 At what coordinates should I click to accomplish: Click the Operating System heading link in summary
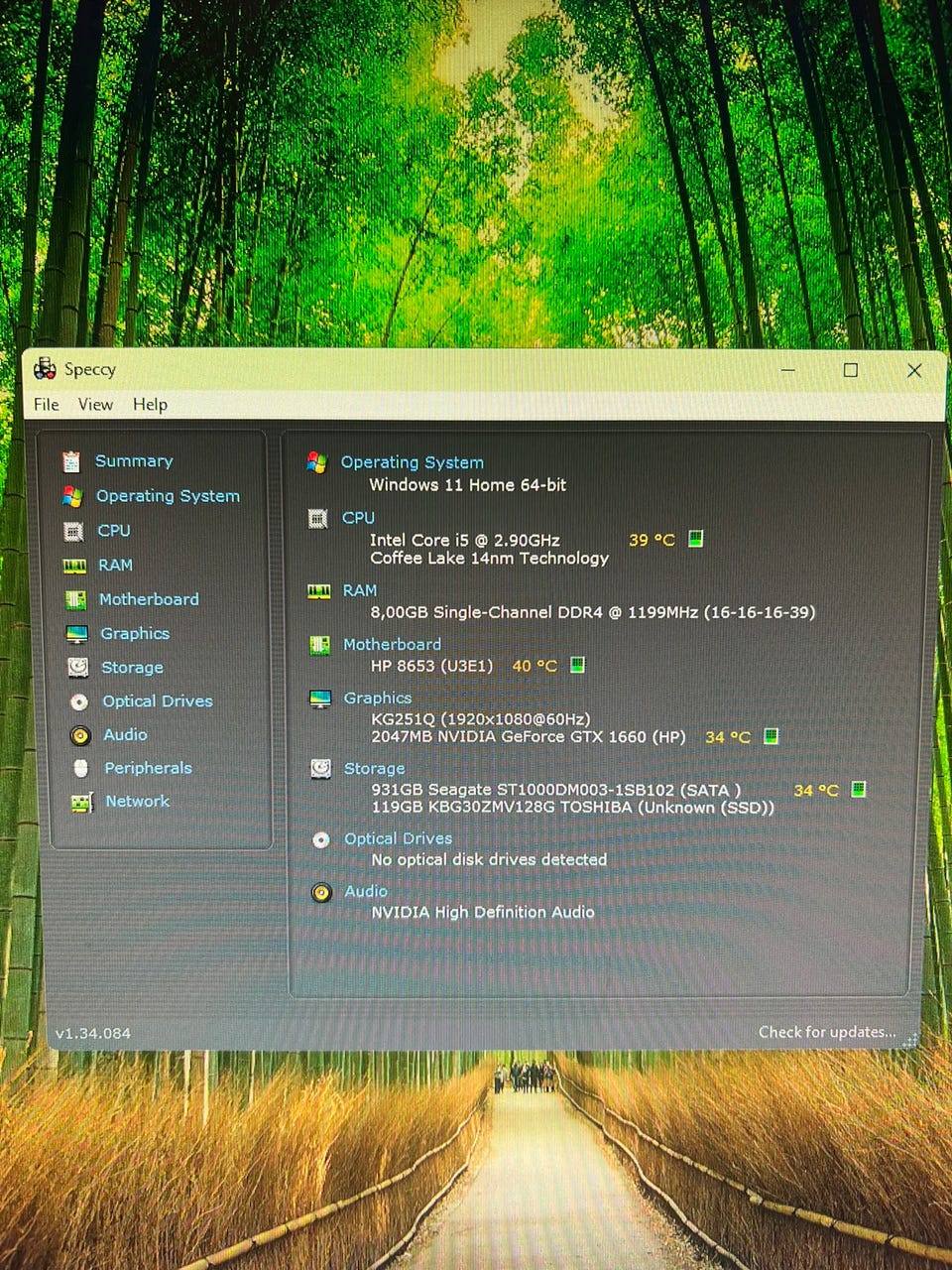(x=413, y=462)
